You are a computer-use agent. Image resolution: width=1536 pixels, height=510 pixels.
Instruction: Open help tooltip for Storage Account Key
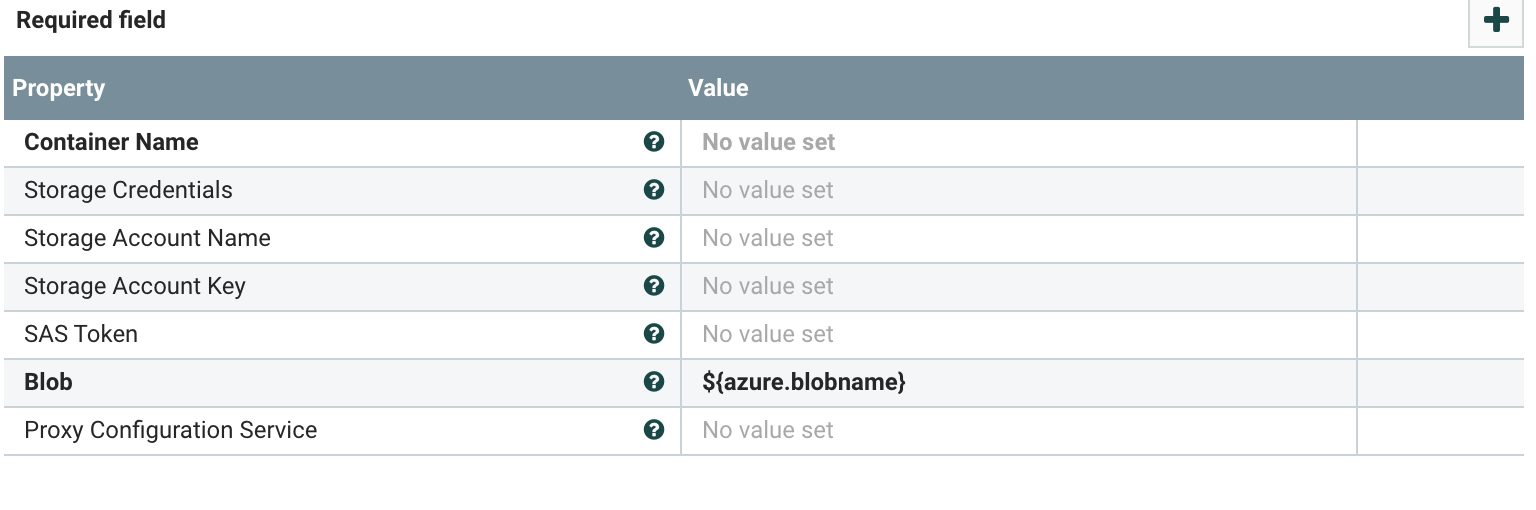[654, 286]
